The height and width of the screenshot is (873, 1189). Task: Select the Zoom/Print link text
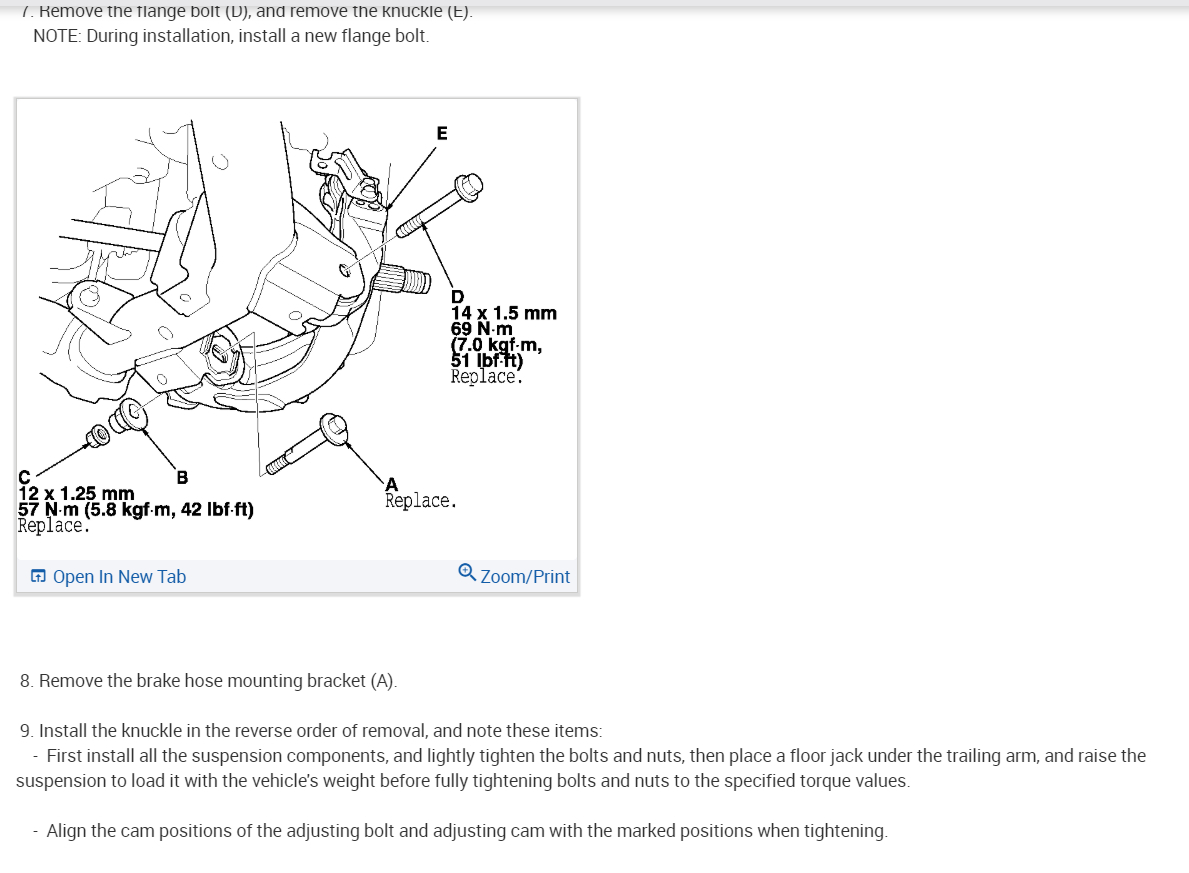(525, 576)
